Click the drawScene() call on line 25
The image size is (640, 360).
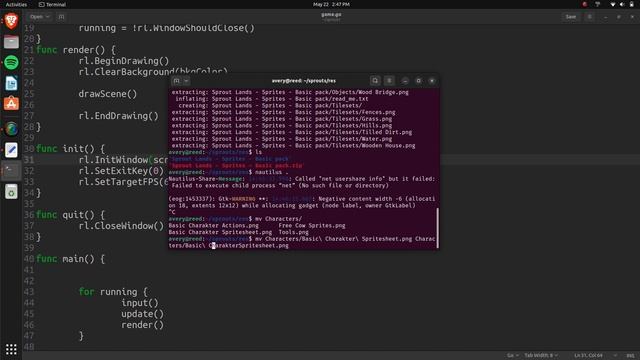click(108, 94)
